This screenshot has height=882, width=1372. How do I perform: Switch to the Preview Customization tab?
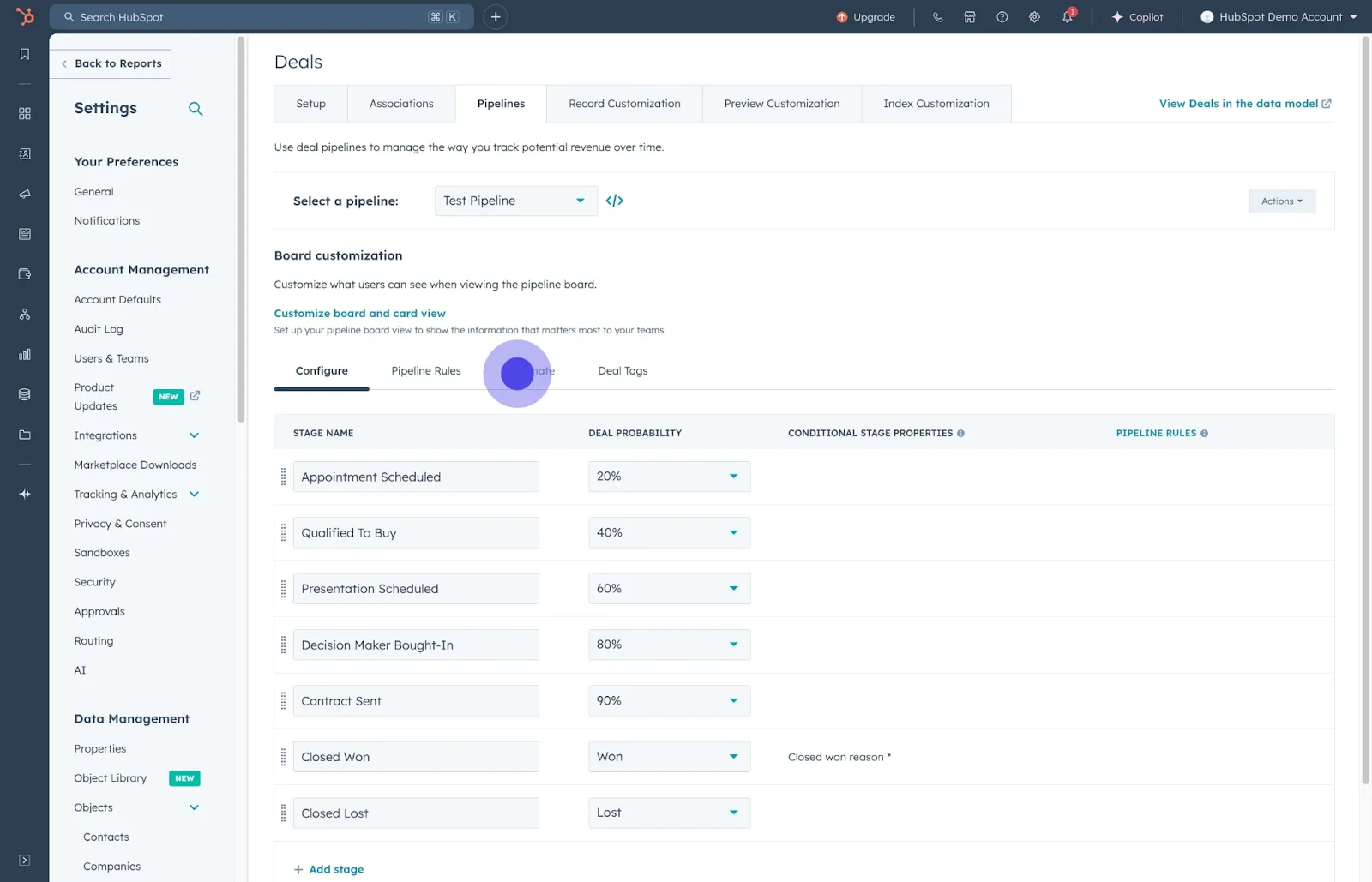(782, 104)
